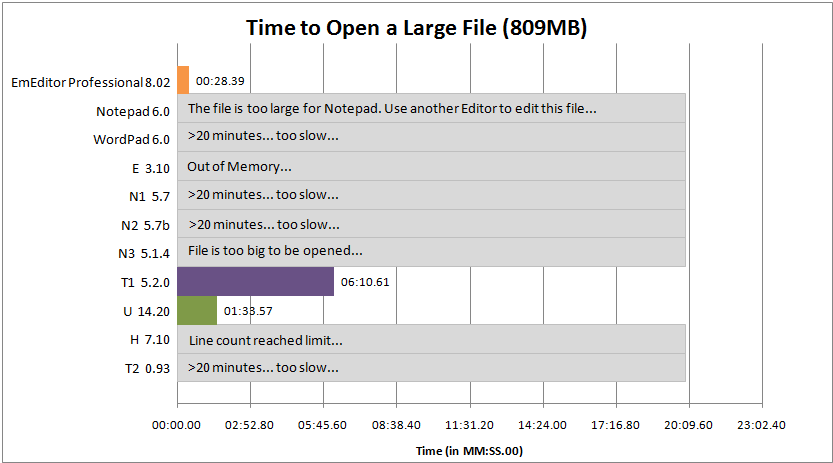Select the green U 14.20 bar

(x=197, y=311)
